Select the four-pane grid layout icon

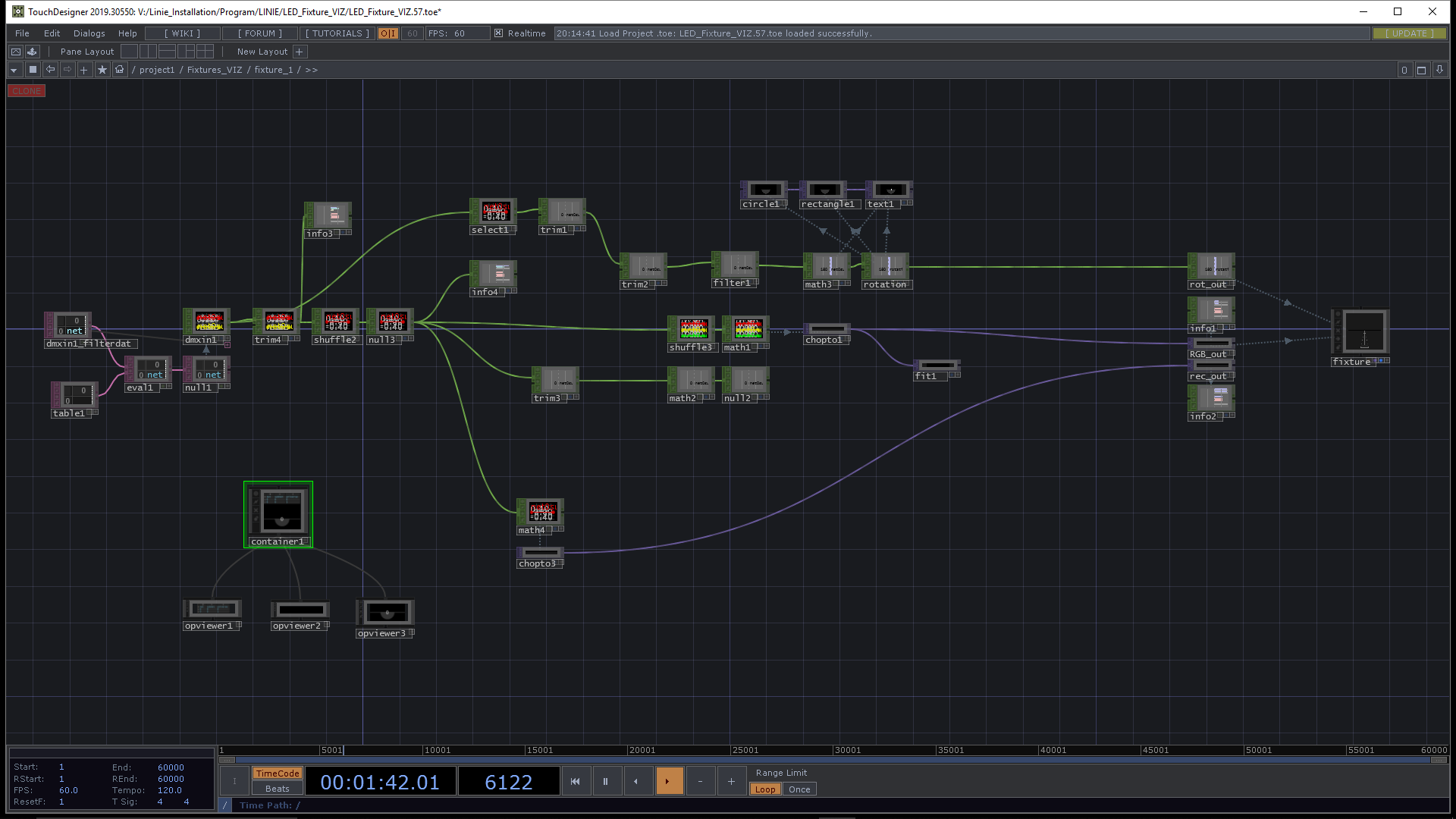(x=205, y=52)
